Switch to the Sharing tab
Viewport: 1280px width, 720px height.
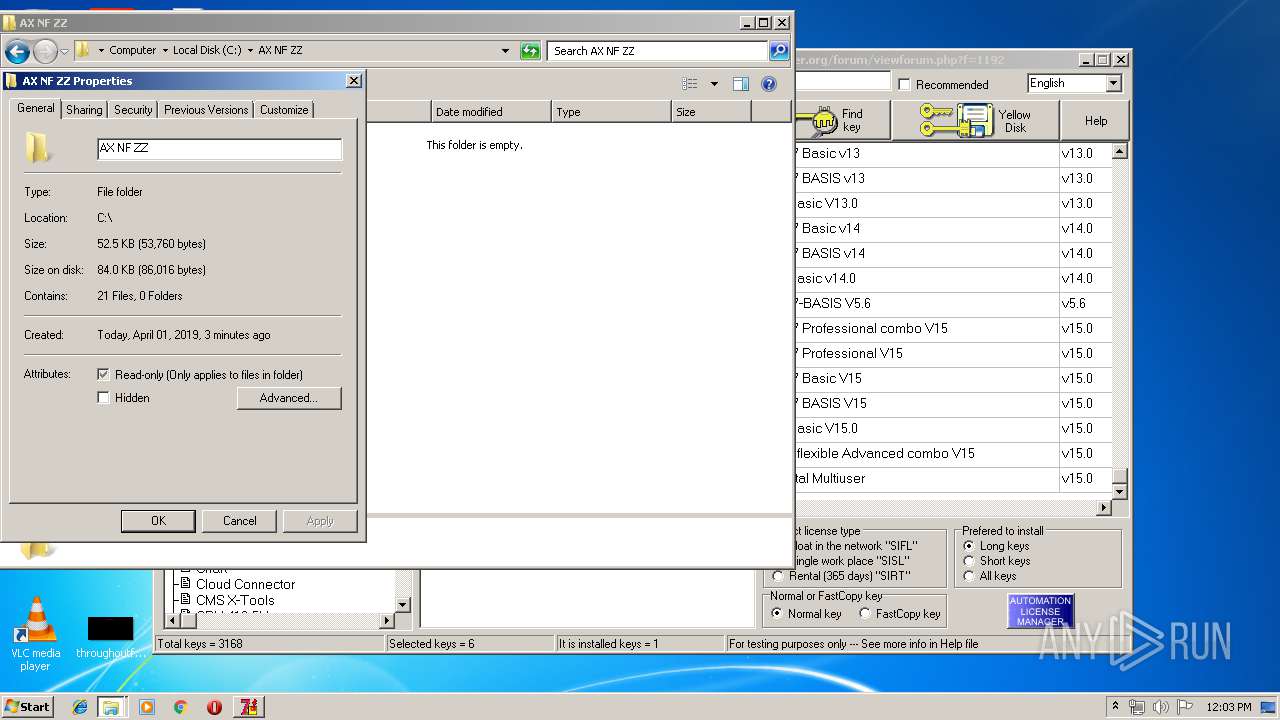pos(84,110)
